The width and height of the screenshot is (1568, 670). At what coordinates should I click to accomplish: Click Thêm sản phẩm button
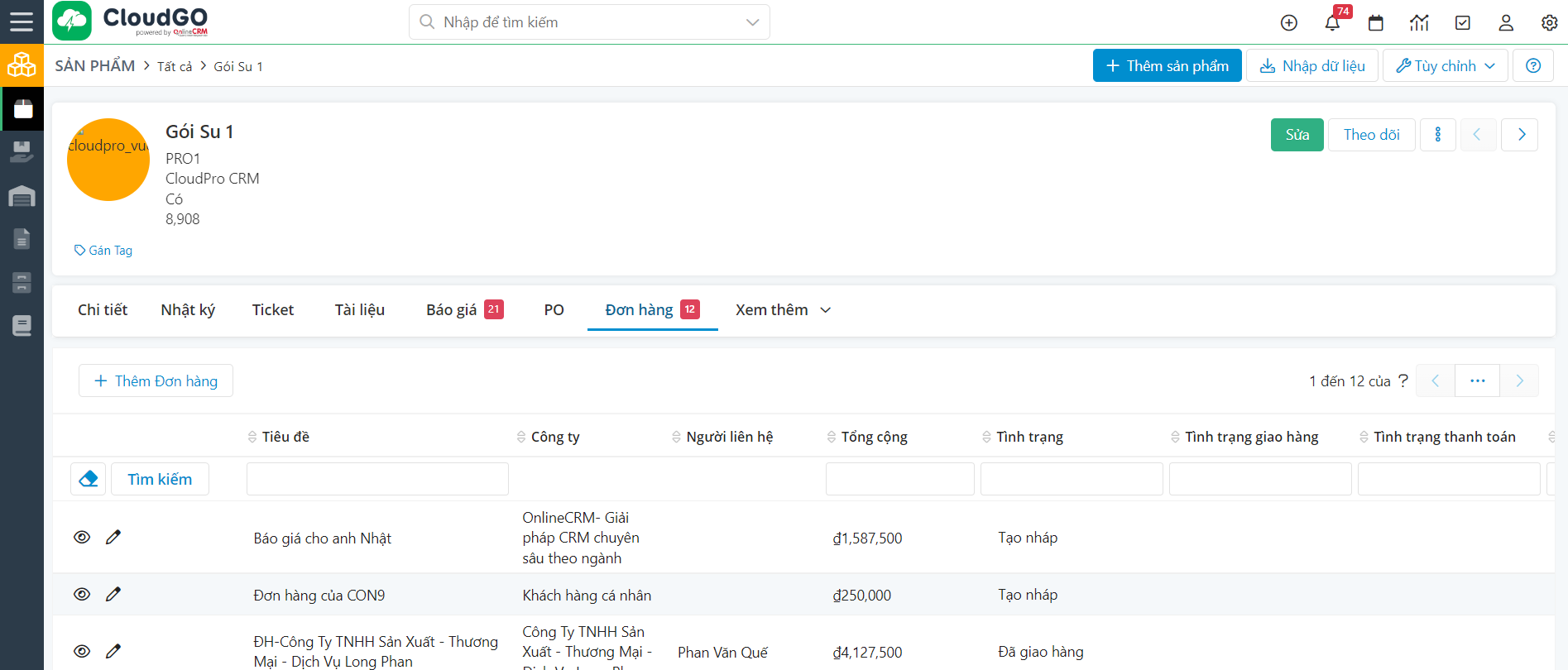point(1168,65)
